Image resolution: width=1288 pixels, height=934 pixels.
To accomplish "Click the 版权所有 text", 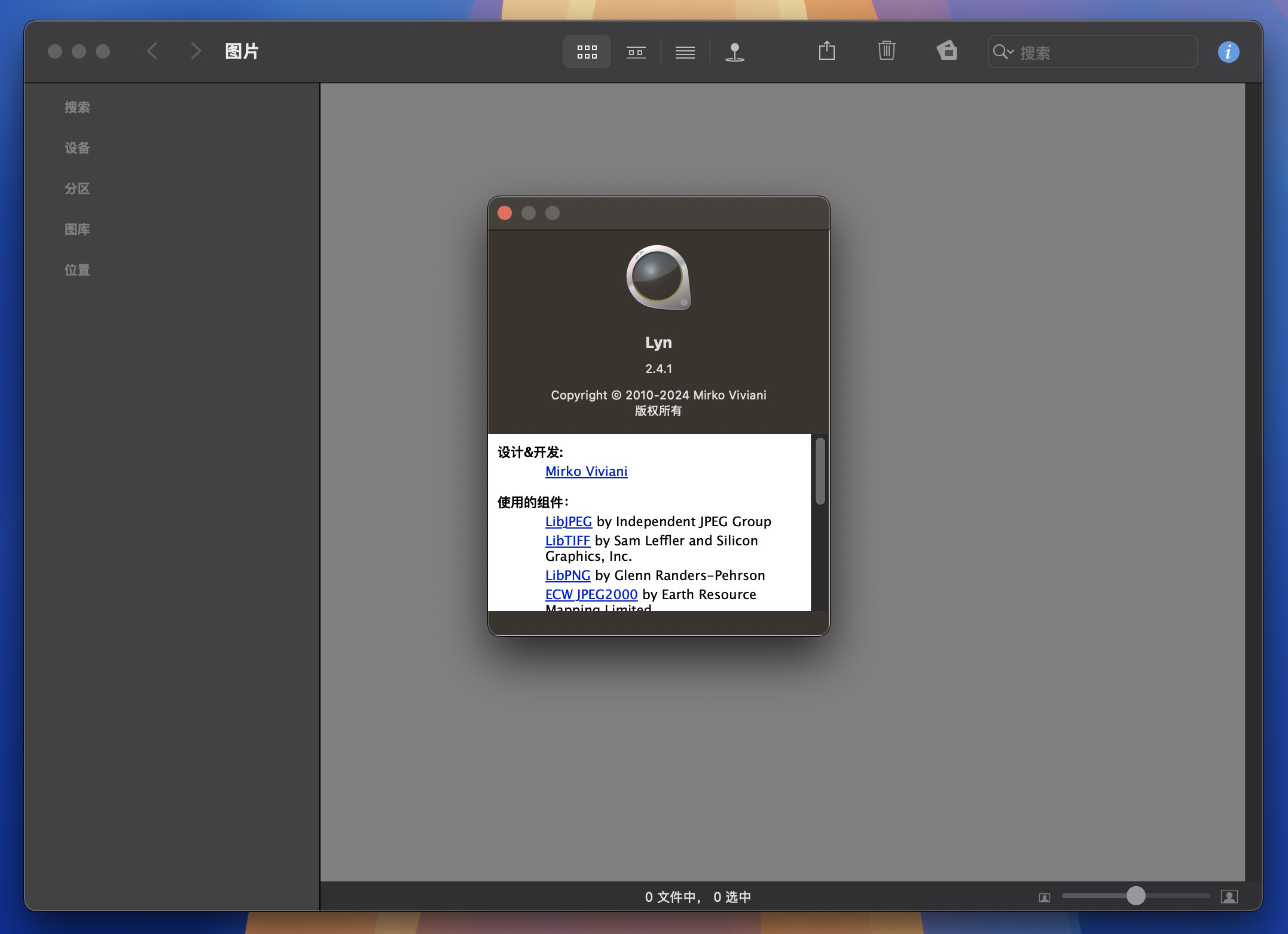I will click(658, 411).
